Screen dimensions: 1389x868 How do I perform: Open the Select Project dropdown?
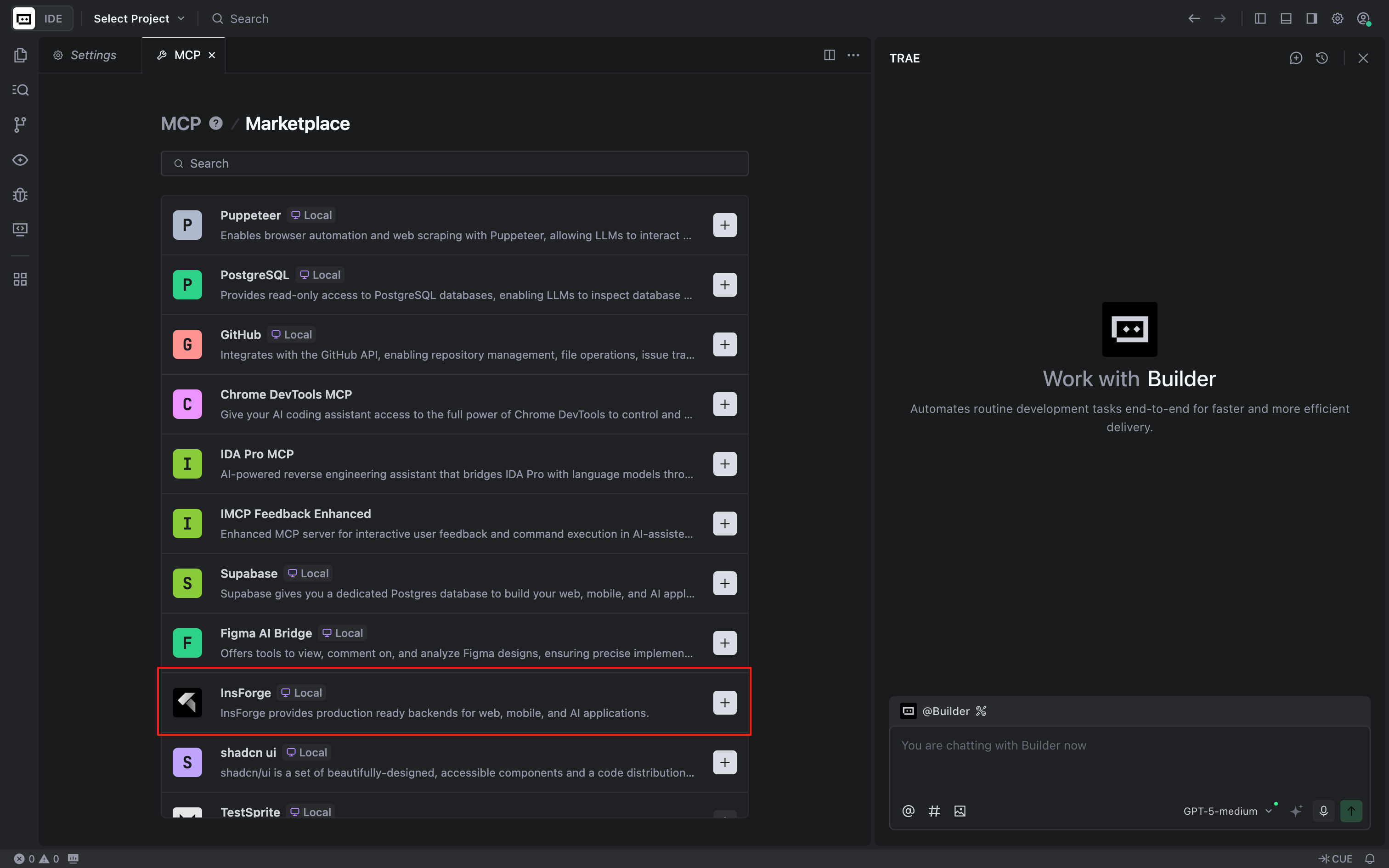point(138,18)
